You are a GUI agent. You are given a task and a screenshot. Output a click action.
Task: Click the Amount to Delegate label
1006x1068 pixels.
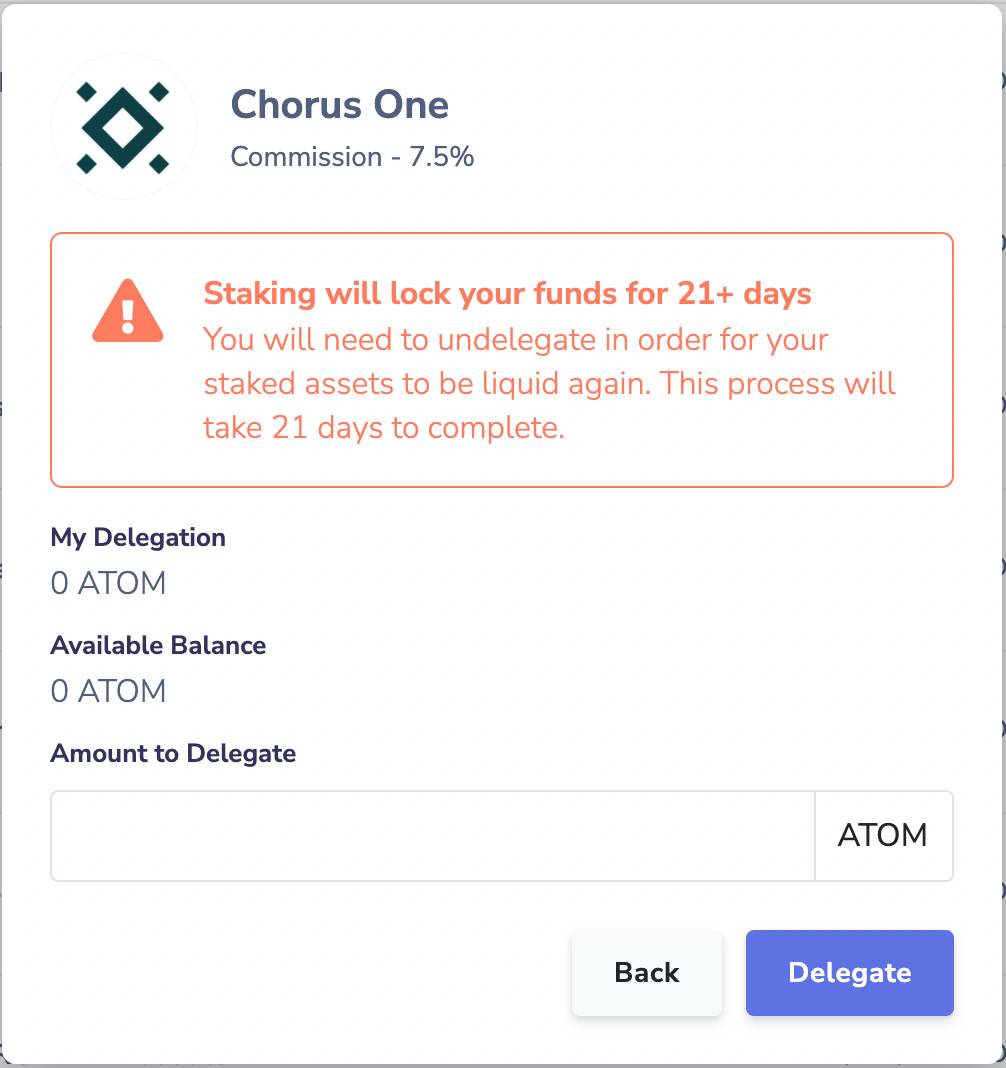click(x=172, y=753)
